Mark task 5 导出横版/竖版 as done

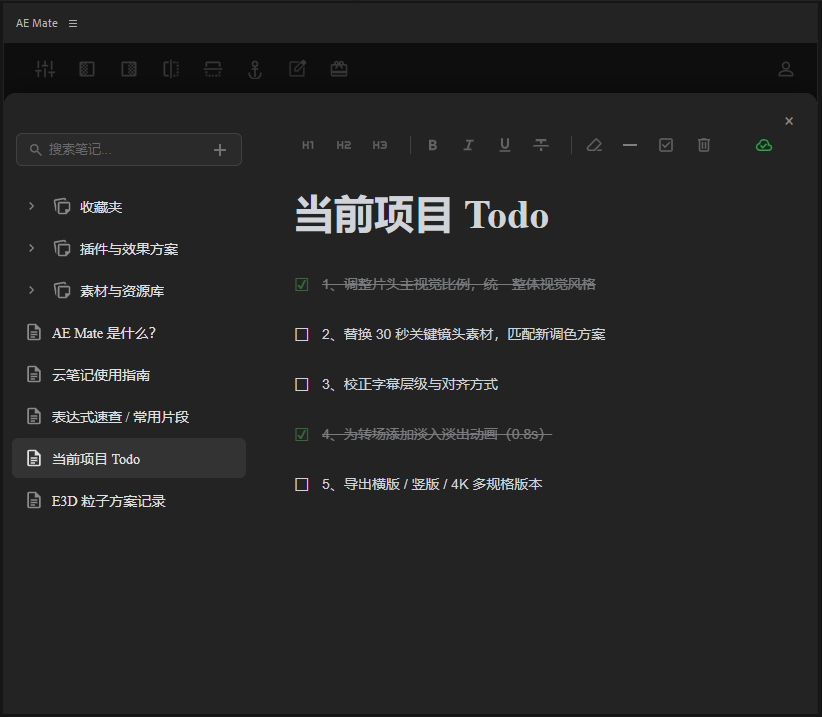pos(301,484)
